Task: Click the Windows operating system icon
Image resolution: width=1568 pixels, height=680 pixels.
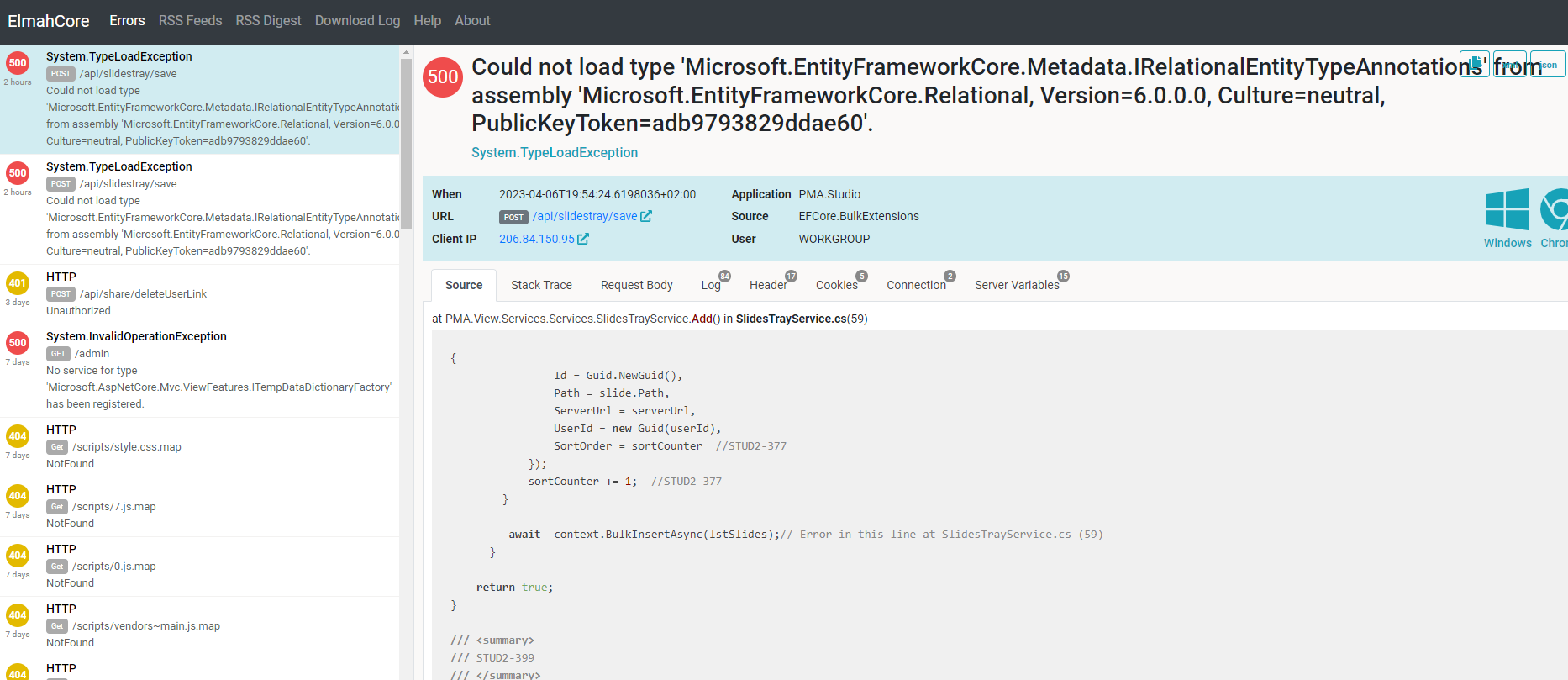Action: pos(1507,209)
